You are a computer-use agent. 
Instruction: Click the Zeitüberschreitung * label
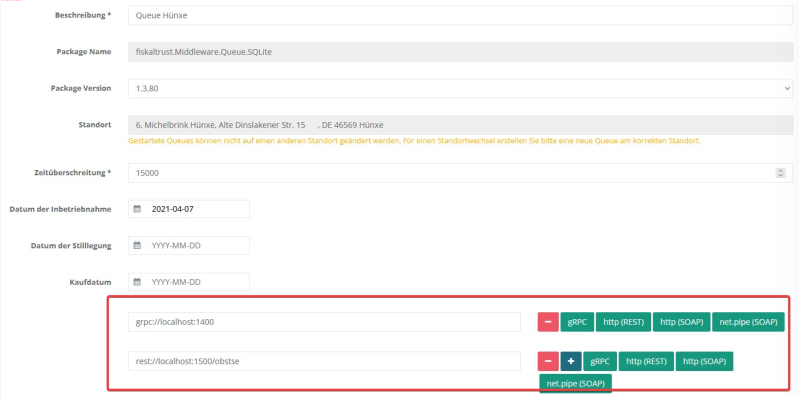73,173
